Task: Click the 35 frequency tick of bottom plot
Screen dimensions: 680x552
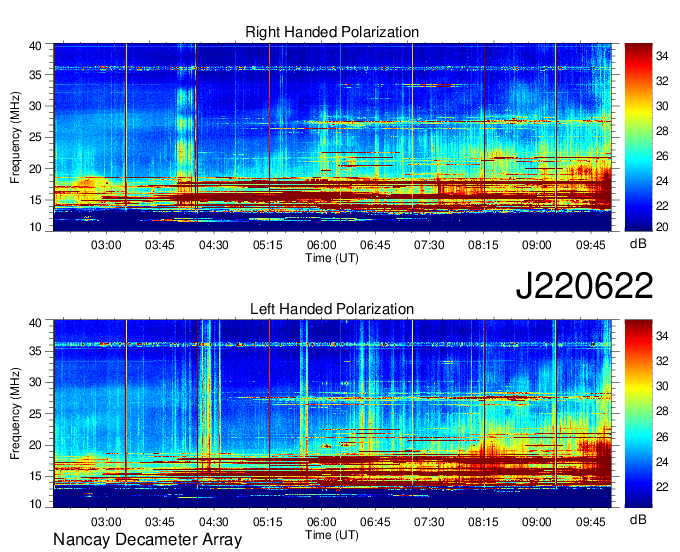Action: [x=35, y=351]
